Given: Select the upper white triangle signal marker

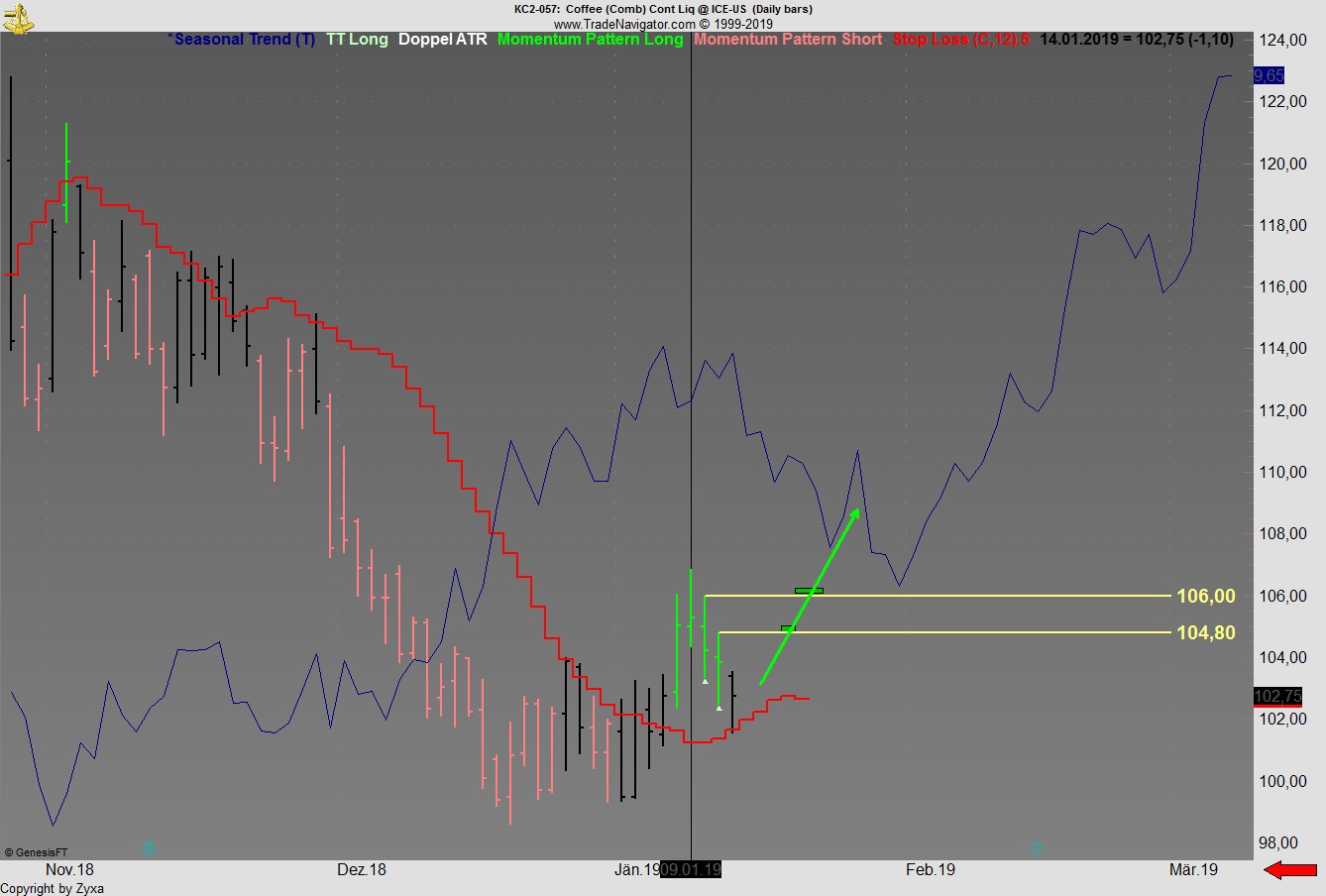Looking at the screenshot, I should tap(705, 682).
